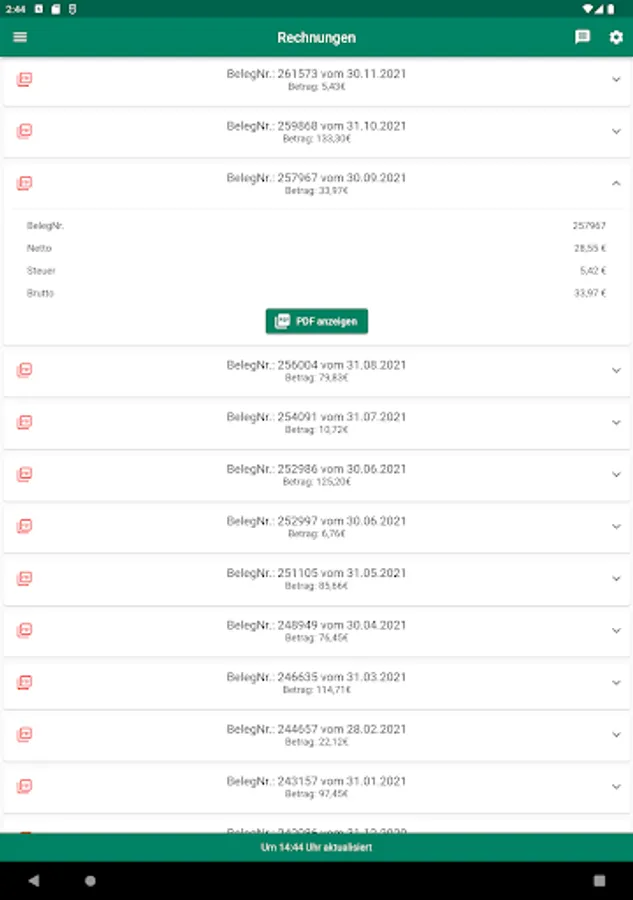This screenshot has width=633, height=900.
Task: Open the settings gear
Action: [x=616, y=38]
